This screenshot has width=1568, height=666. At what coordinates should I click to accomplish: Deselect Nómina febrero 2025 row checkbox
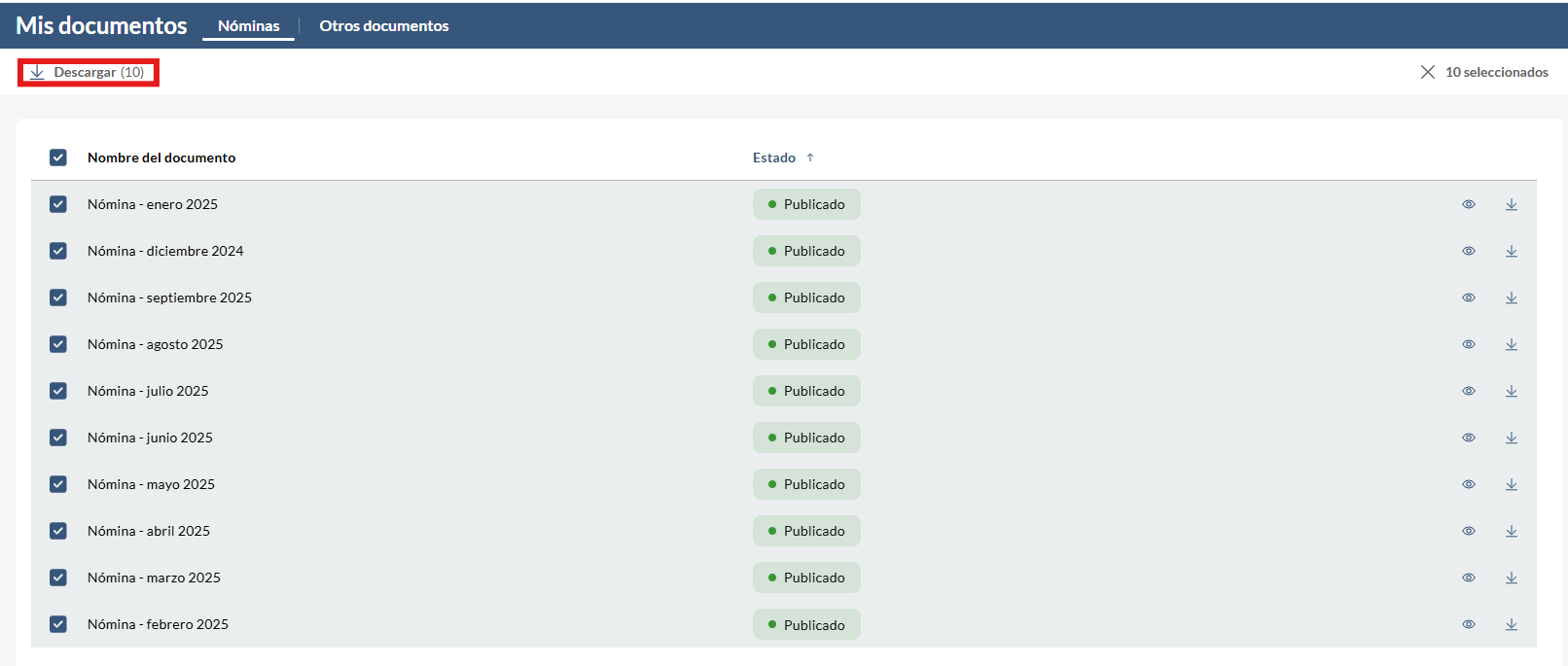[58, 624]
